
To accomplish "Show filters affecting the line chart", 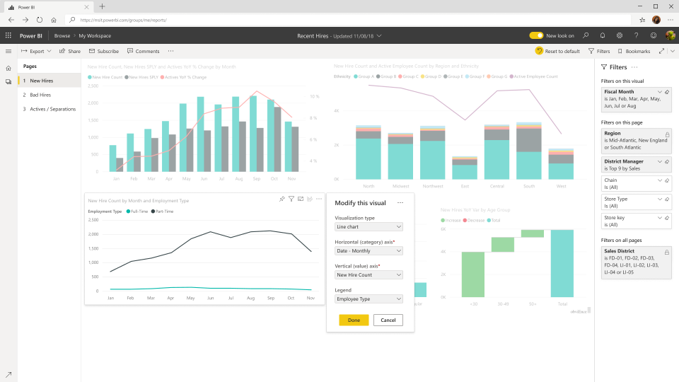I will coord(291,199).
